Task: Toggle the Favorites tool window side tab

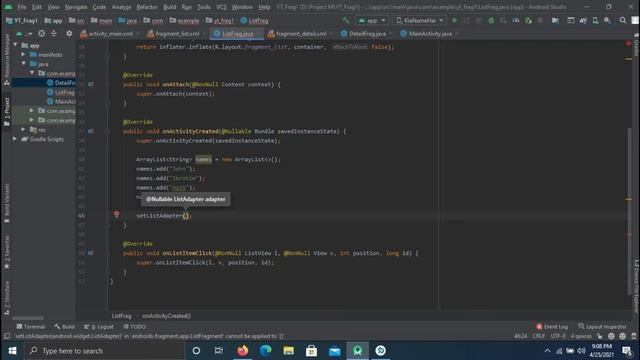Action: pyautogui.click(x=7, y=252)
